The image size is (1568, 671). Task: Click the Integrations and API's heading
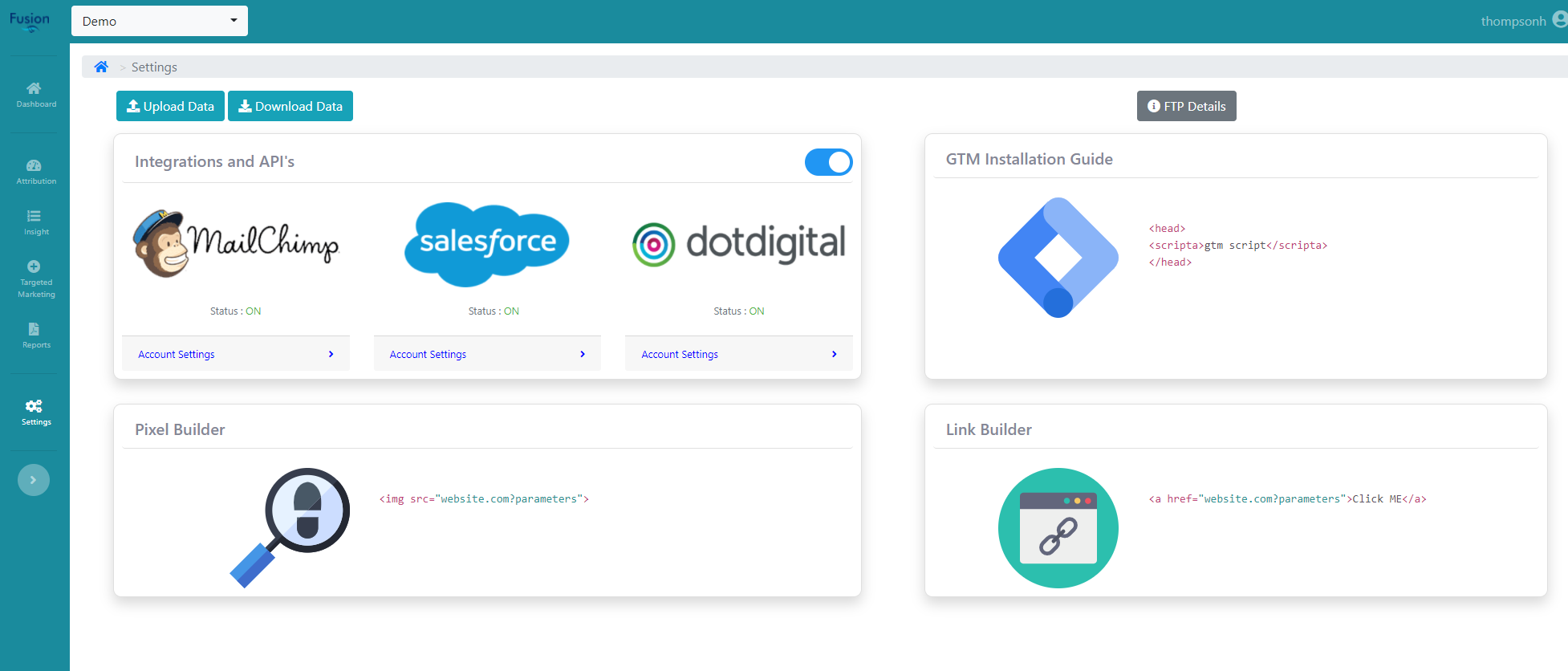pos(214,161)
